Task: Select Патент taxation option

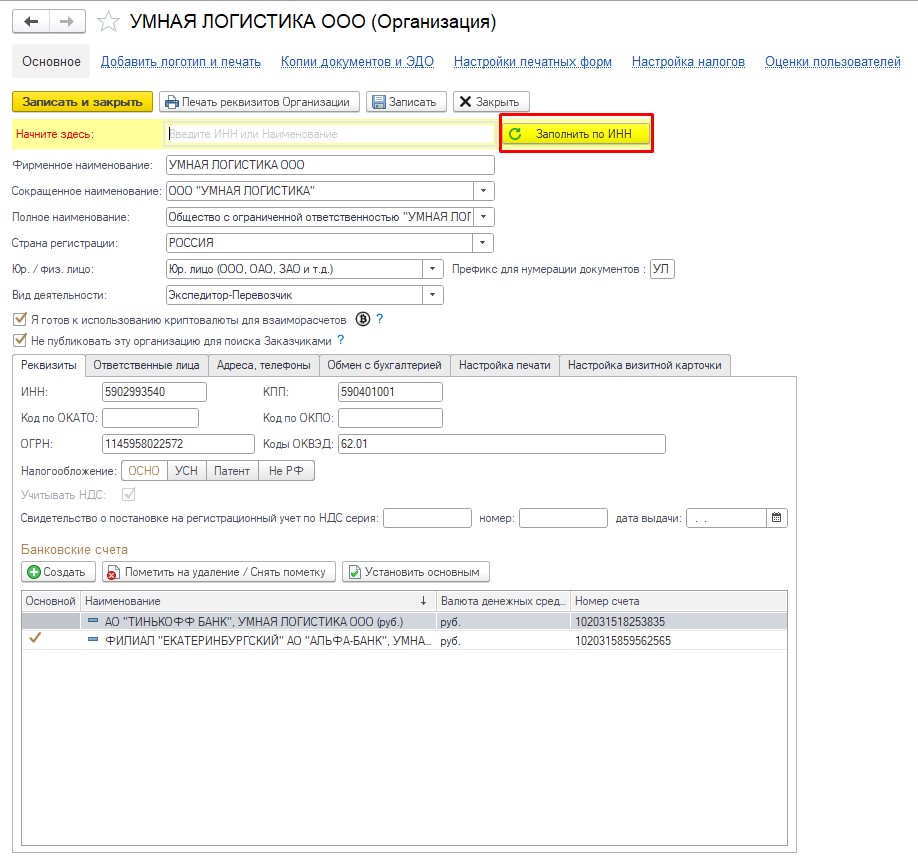Action: point(232,471)
